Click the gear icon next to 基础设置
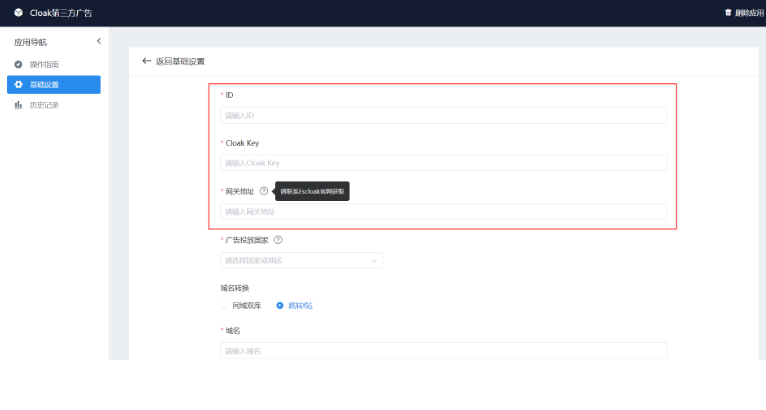The image size is (766, 410). point(18,84)
